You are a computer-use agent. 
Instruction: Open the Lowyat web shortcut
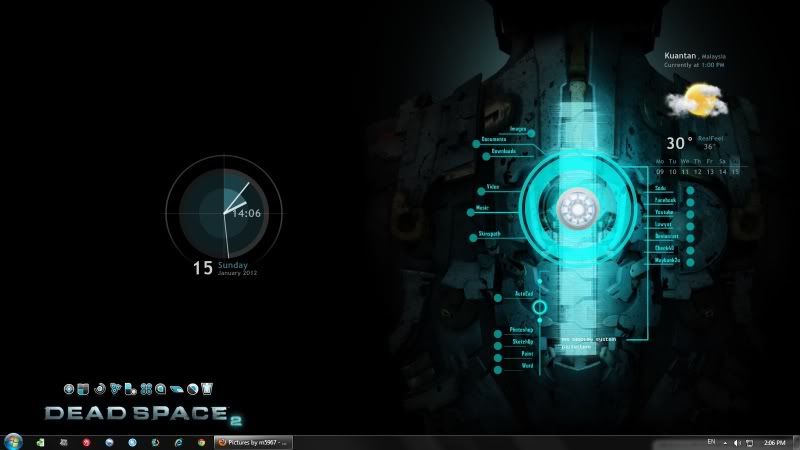[663, 224]
